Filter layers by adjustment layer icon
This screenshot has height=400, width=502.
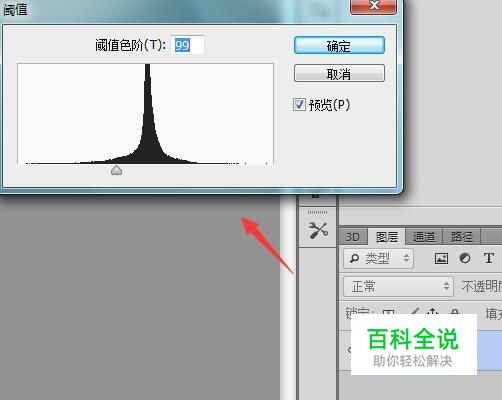(x=465, y=258)
